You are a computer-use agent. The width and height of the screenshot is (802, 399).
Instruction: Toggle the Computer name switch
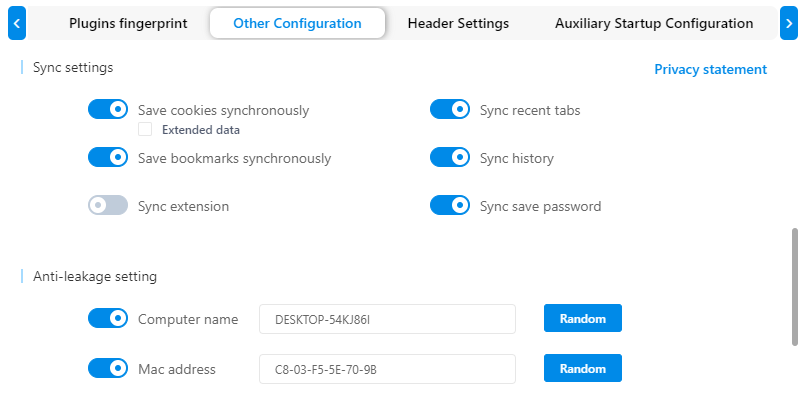[108, 318]
